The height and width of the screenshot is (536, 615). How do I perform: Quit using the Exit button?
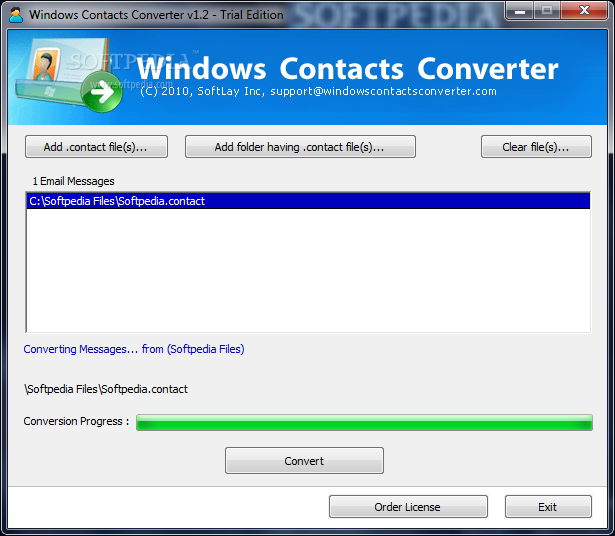tap(548, 507)
